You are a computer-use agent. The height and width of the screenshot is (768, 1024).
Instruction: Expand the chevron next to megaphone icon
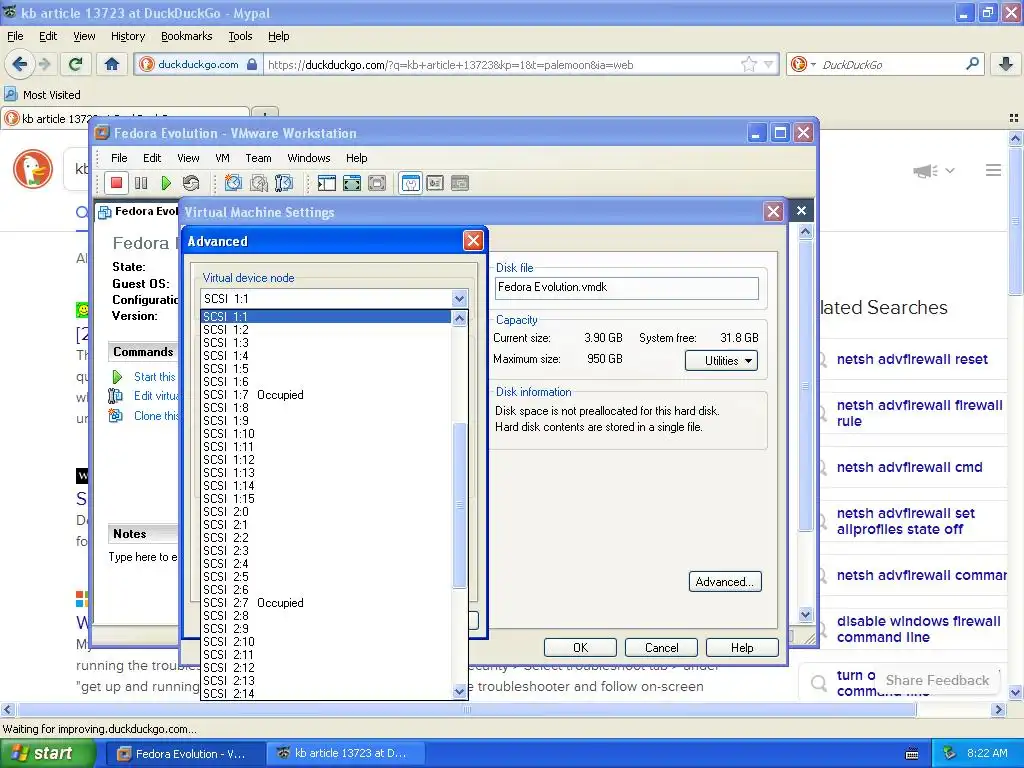tap(950, 170)
